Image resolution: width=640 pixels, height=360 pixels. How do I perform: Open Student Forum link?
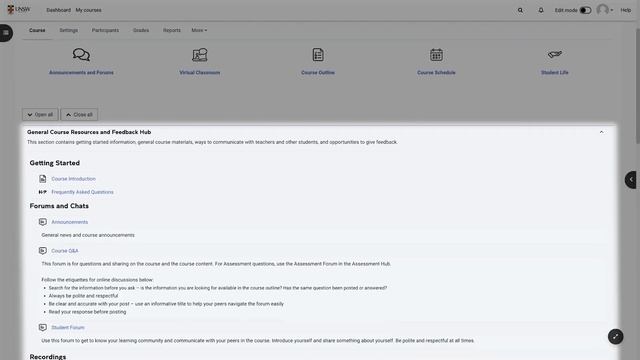(x=68, y=327)
